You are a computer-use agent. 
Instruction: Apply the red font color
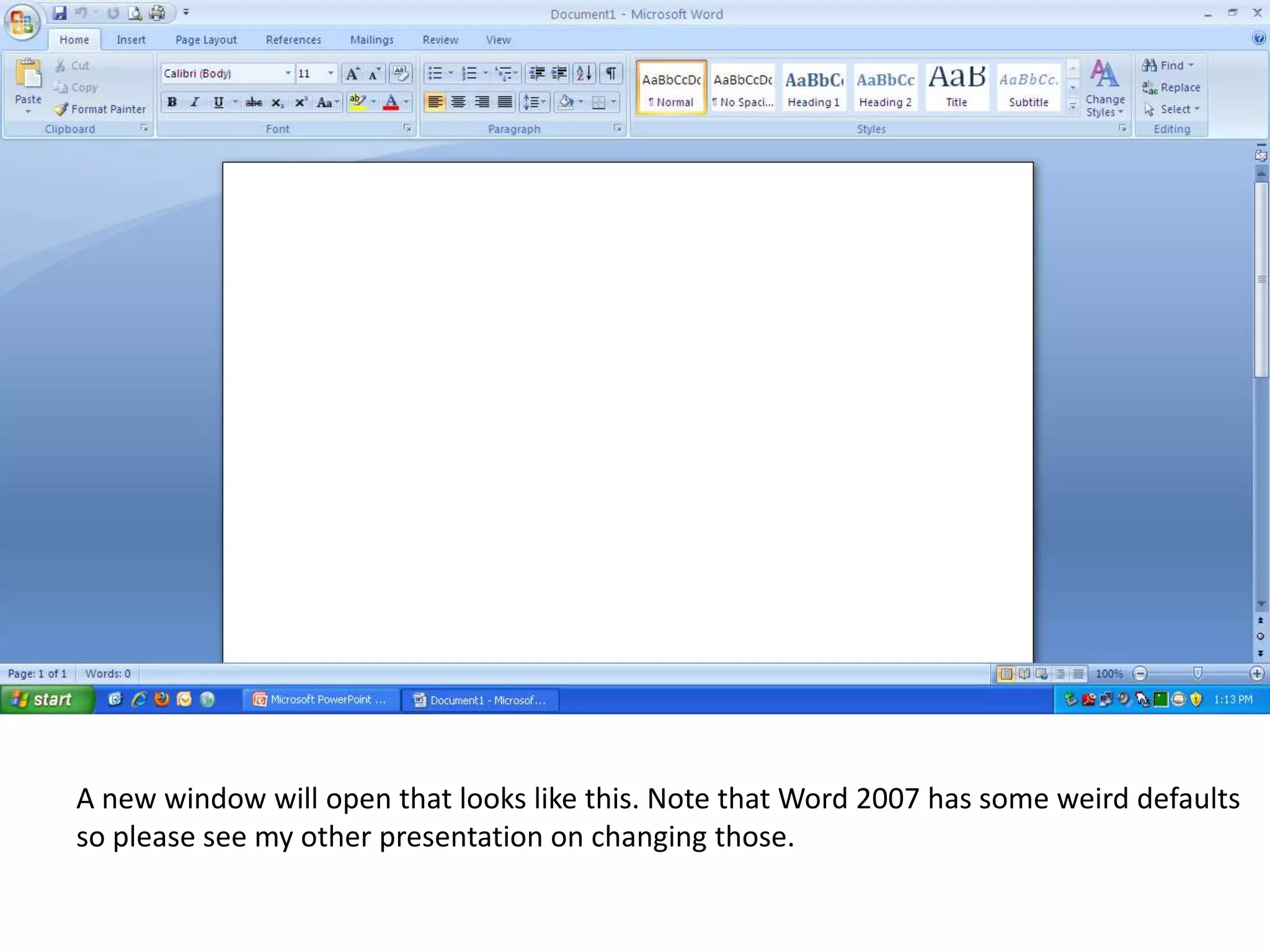pos(391,102)
